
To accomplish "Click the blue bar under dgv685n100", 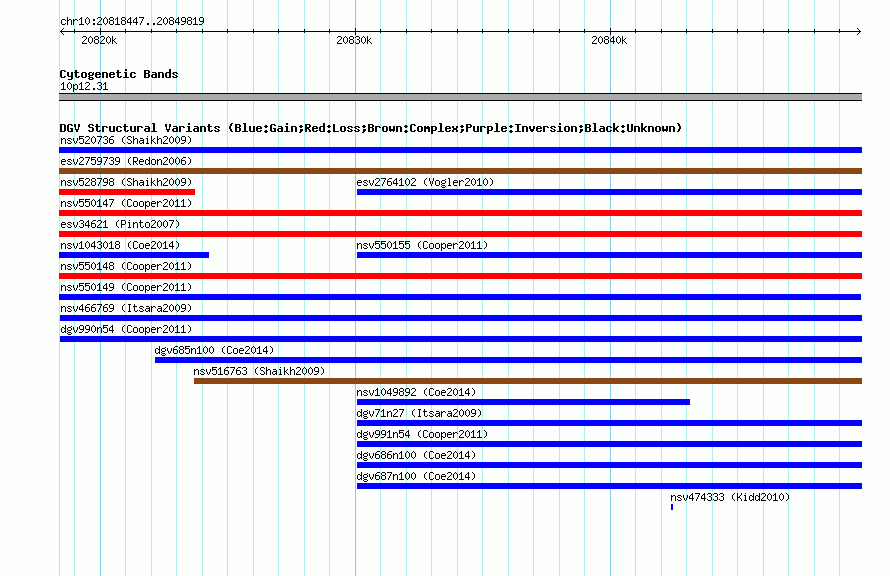I will (x=509, y=360).
